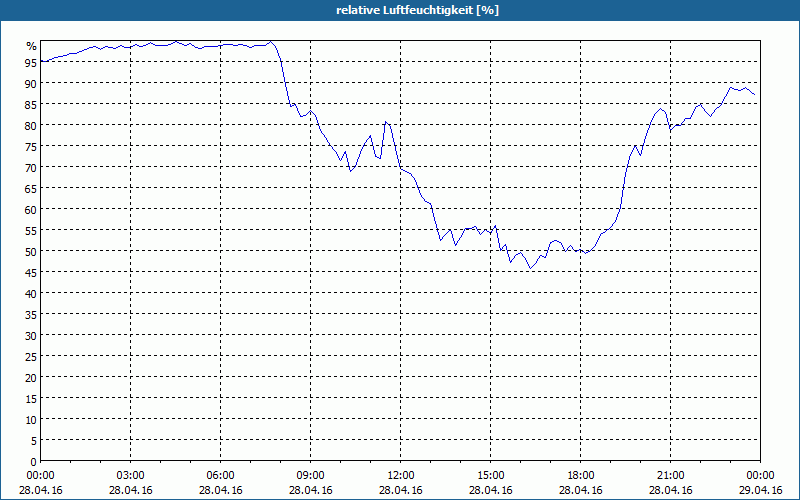Select the 28.04.16 date under 03:00
The width and height of the screenshot is (800, 500).
pyautogui.click(x=131, y=490)
